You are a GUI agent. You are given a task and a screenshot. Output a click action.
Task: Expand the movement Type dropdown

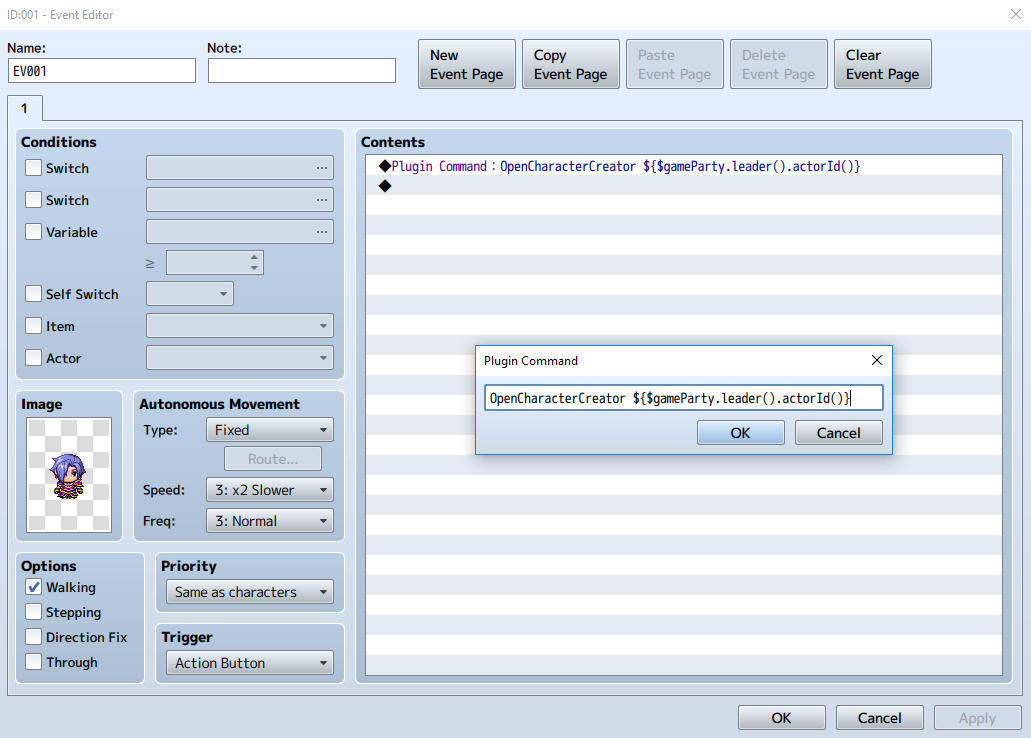pyautogui.click(x=269, y=430)
